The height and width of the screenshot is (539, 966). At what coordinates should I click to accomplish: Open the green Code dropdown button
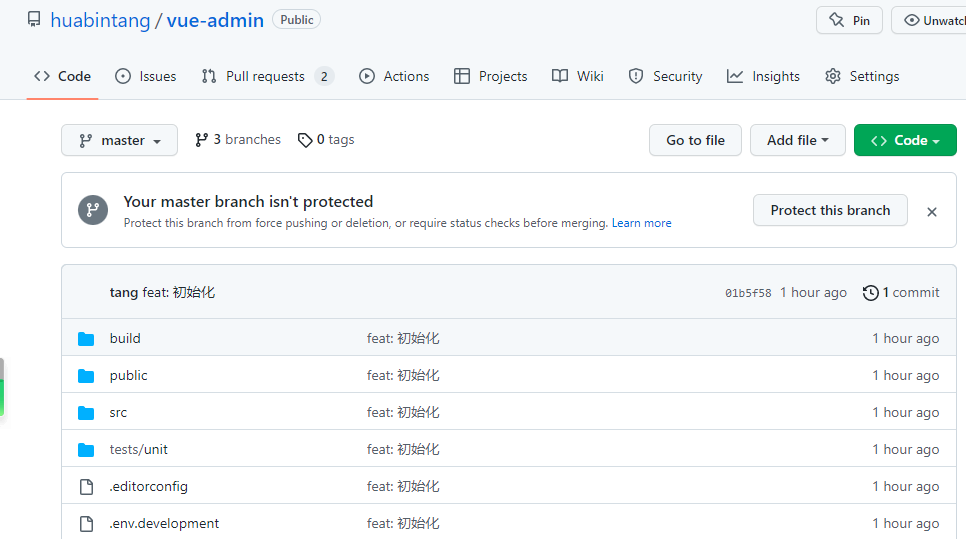905,140
